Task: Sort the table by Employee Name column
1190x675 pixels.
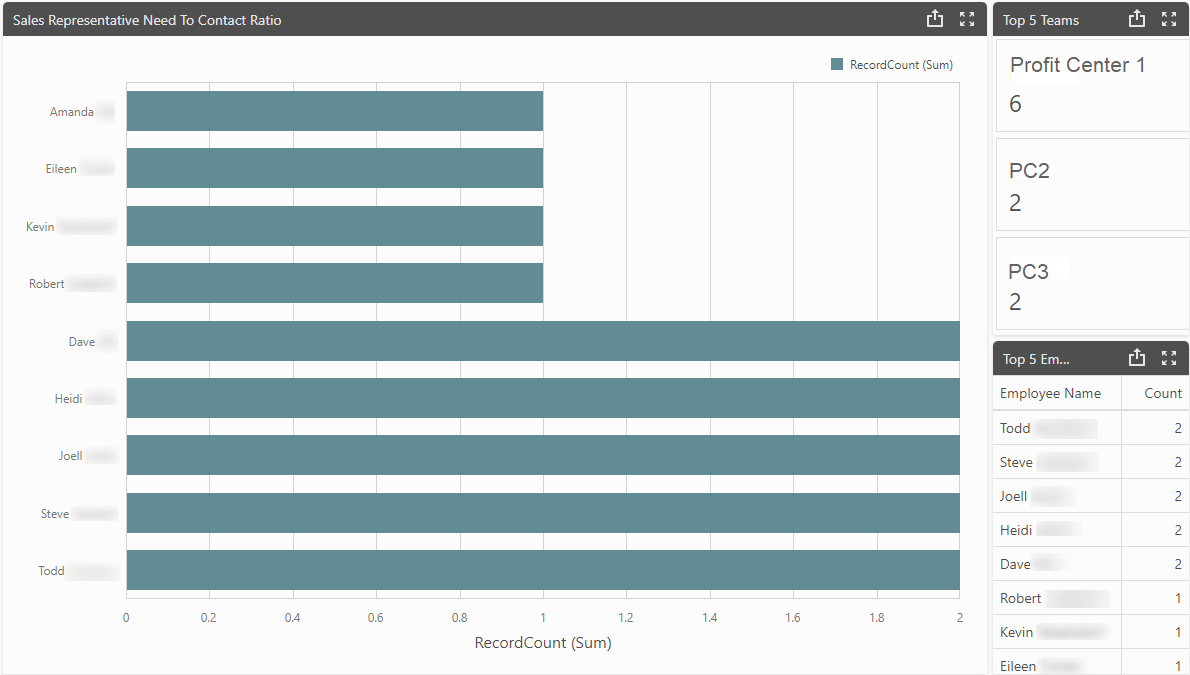Action: coord(1046,393)
